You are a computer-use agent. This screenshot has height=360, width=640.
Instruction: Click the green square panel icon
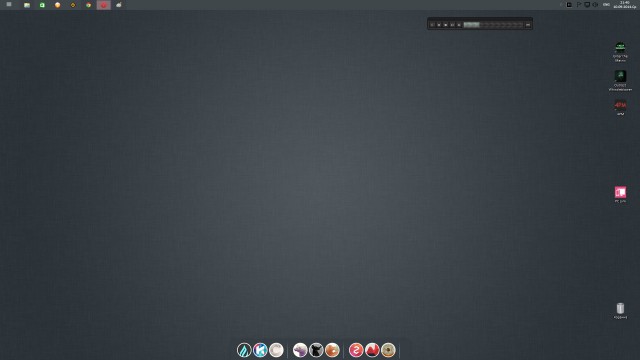(x=42, y=5)
